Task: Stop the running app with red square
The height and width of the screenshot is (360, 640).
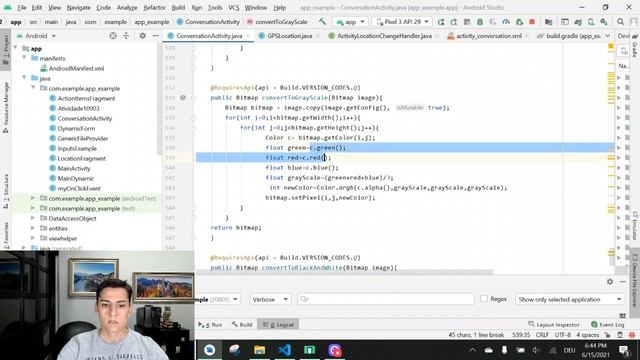Action: [x=532, y=22]
